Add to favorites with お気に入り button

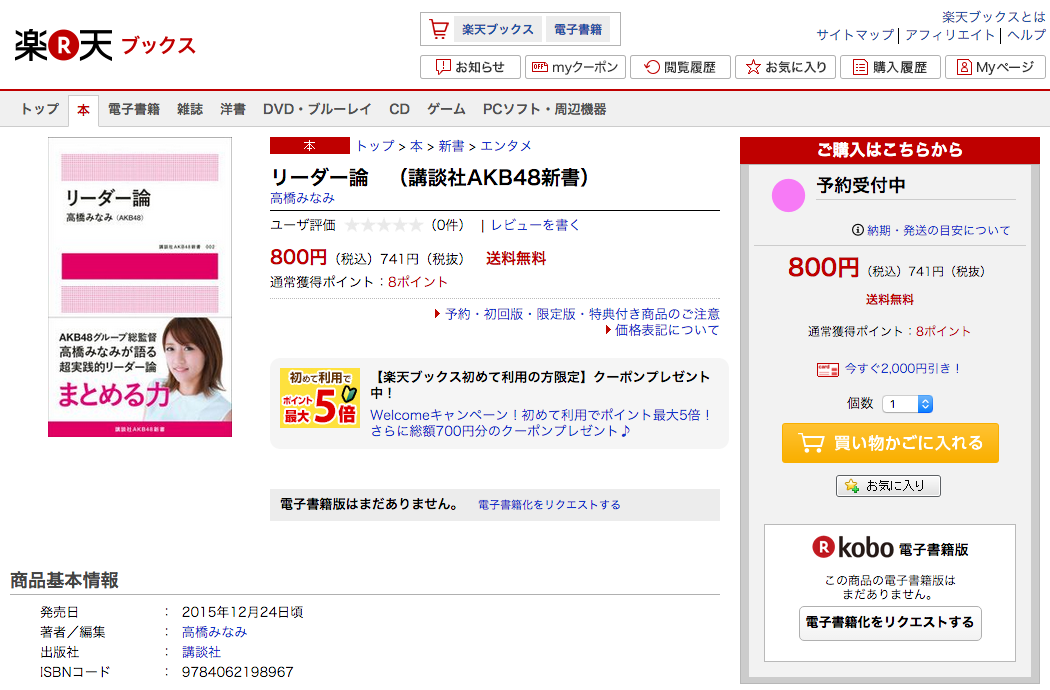coord(888,486)
